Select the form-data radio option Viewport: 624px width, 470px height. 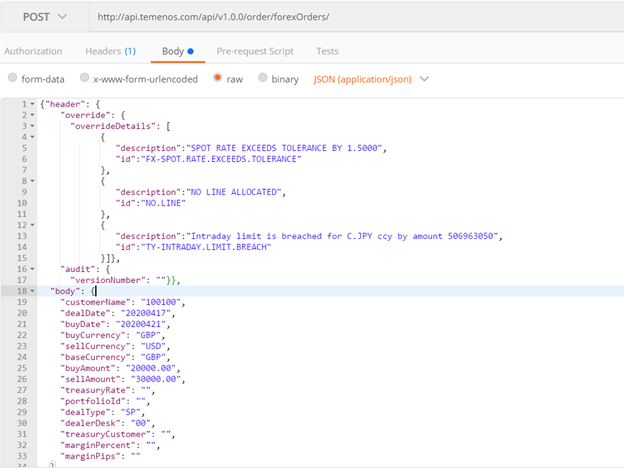coord(13,78)
